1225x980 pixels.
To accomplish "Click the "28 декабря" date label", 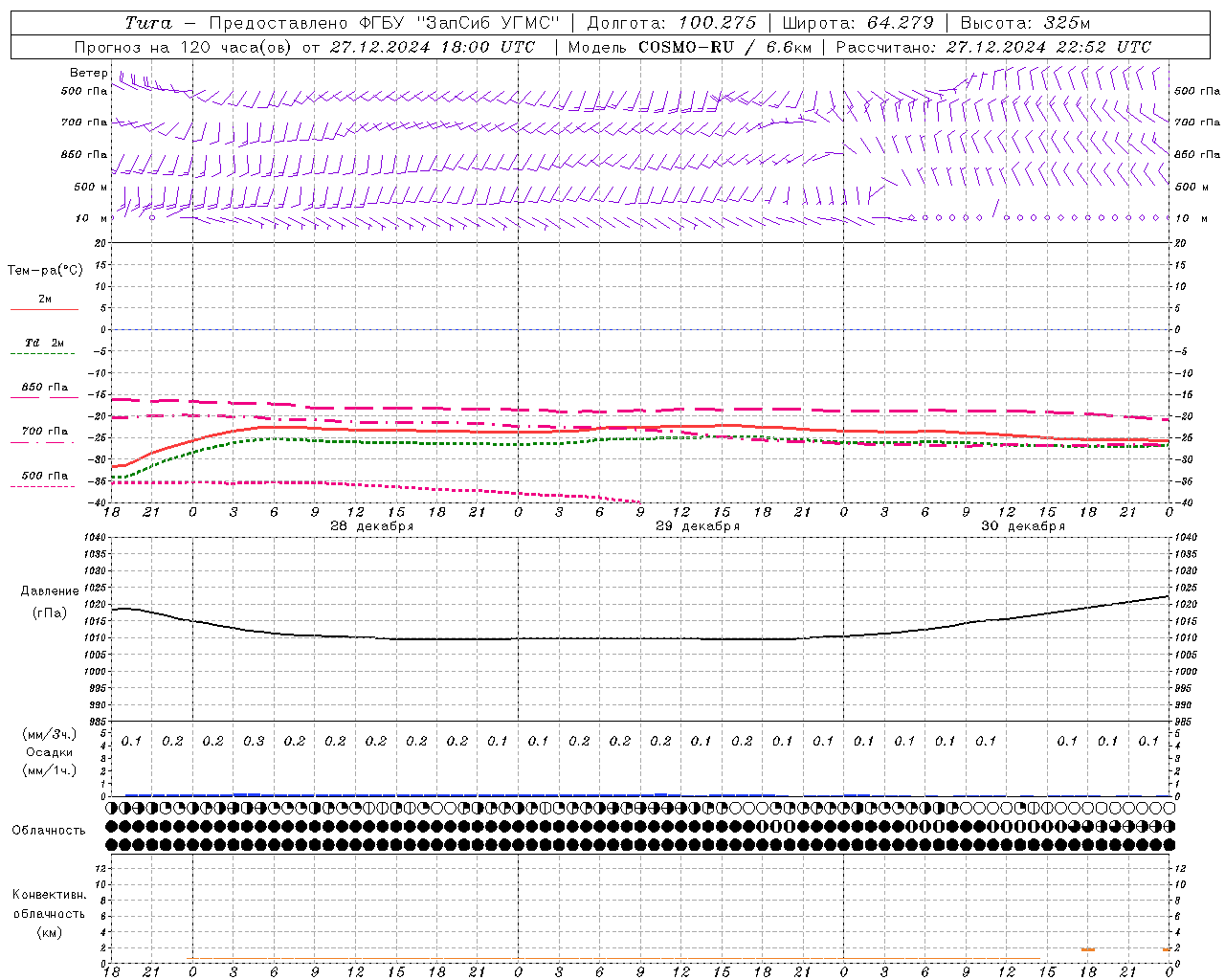I will pyautogui.click(x=371, y=526).
